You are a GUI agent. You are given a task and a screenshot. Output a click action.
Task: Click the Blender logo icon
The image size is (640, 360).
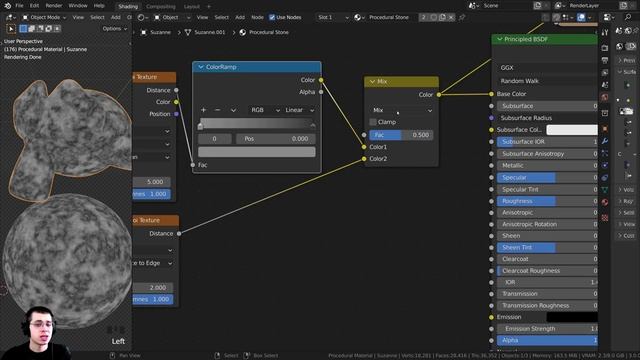(x=7, y=6)
